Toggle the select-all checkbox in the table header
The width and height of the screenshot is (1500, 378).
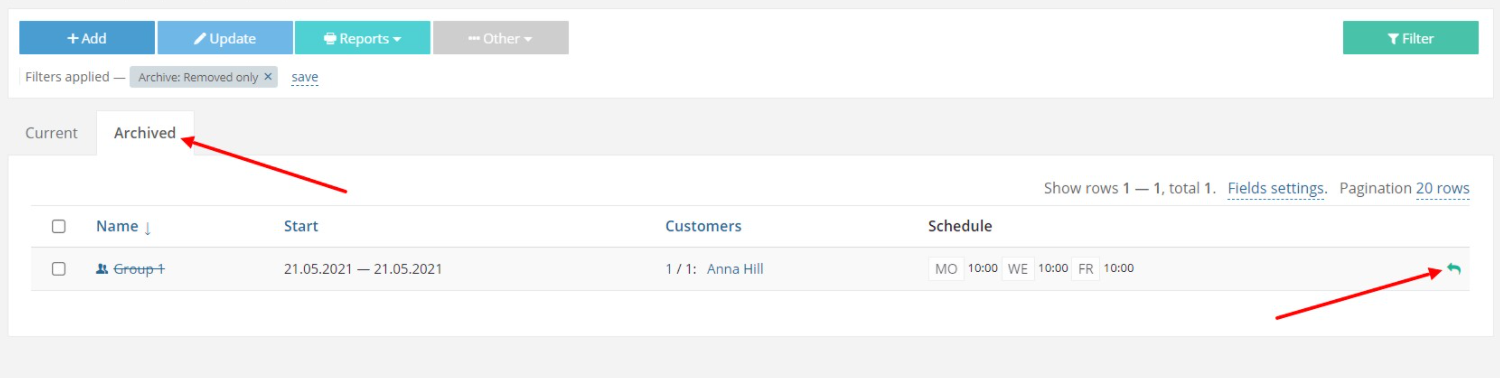pyautogui.click(x=59, y=226)
